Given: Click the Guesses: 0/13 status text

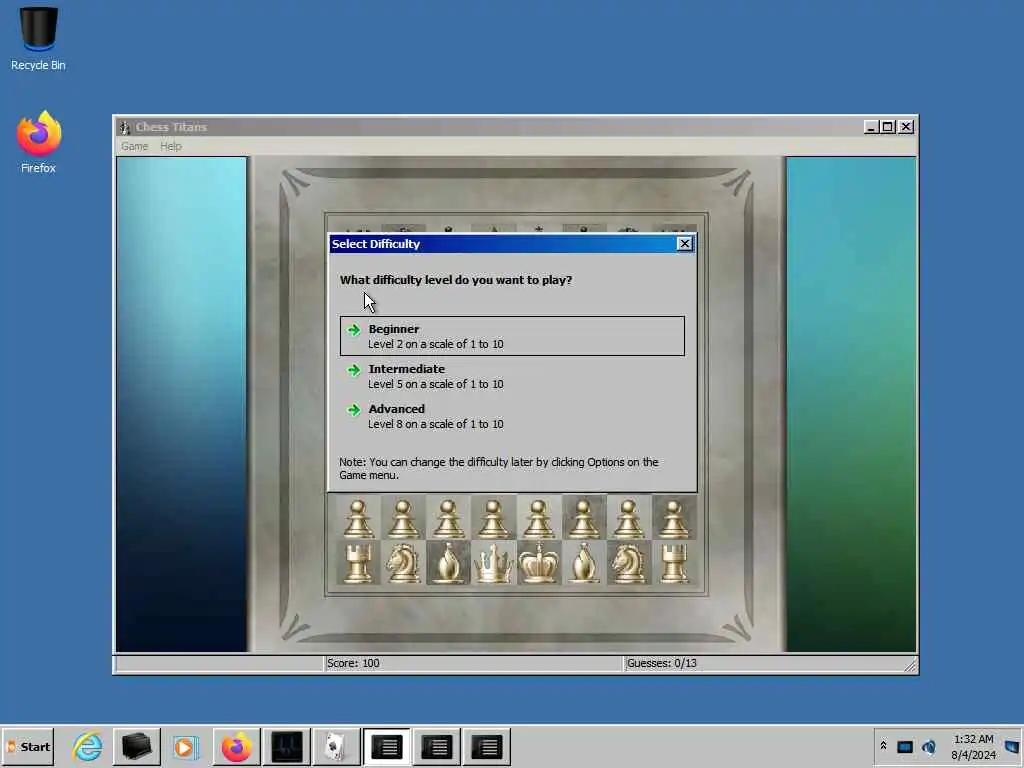Looking at the screenshot, I should pyautogui.click(x=662, y=664).
